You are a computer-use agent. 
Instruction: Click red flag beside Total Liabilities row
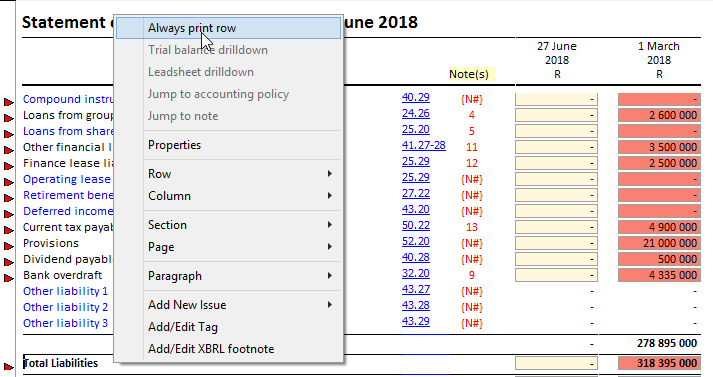click(9, 366)
